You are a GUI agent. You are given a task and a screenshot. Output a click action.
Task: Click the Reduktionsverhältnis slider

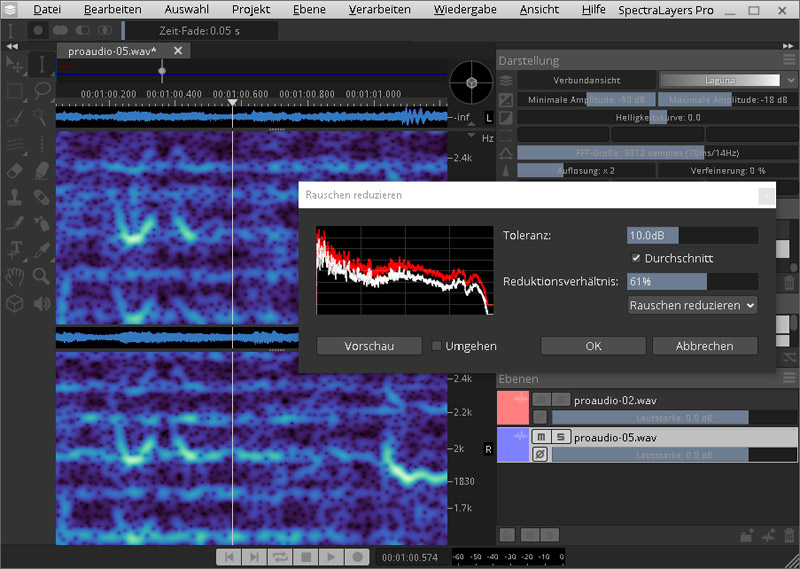(x=691, y=282)
